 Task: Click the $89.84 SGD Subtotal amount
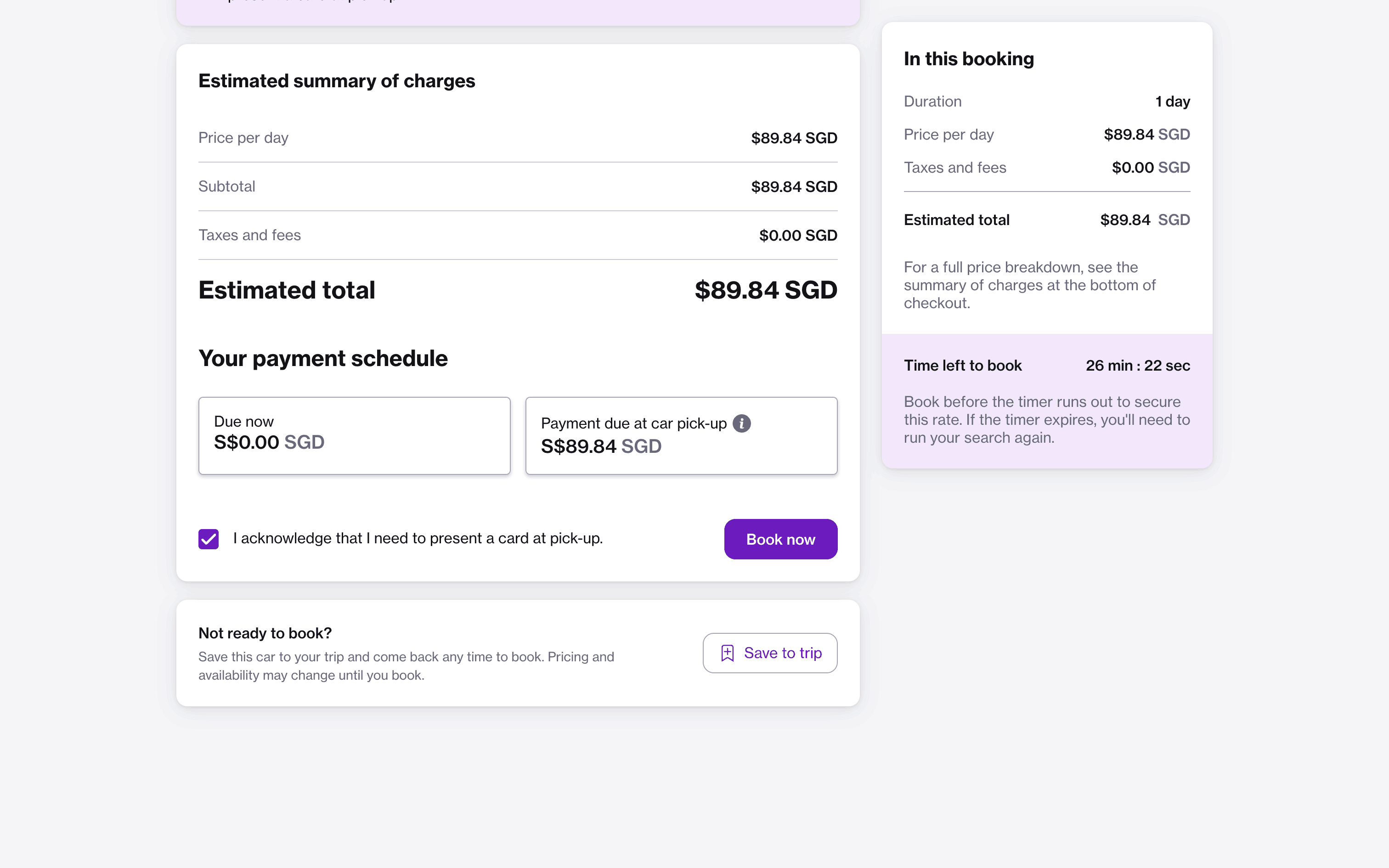click(794, 186)
